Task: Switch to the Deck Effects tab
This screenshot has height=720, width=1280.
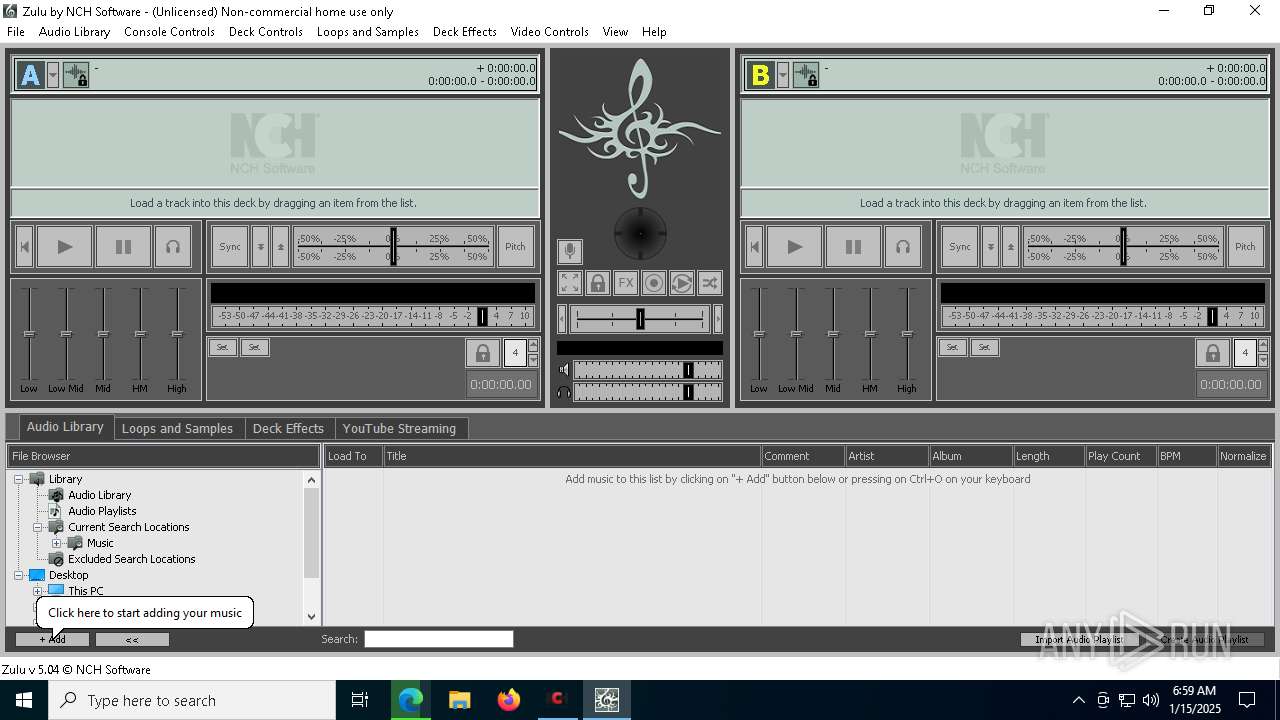Action: pos(288,428)
